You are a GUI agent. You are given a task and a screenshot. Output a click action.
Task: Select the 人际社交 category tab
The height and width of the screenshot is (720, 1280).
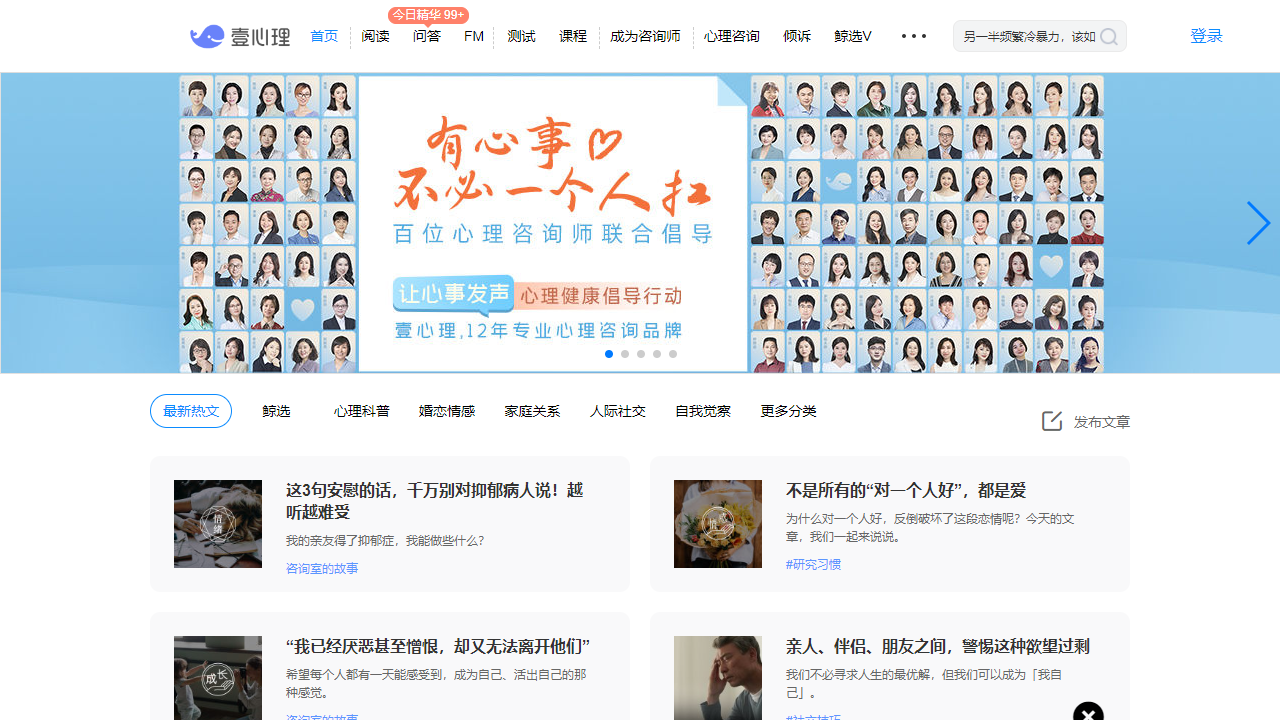(x=617, y=411)
